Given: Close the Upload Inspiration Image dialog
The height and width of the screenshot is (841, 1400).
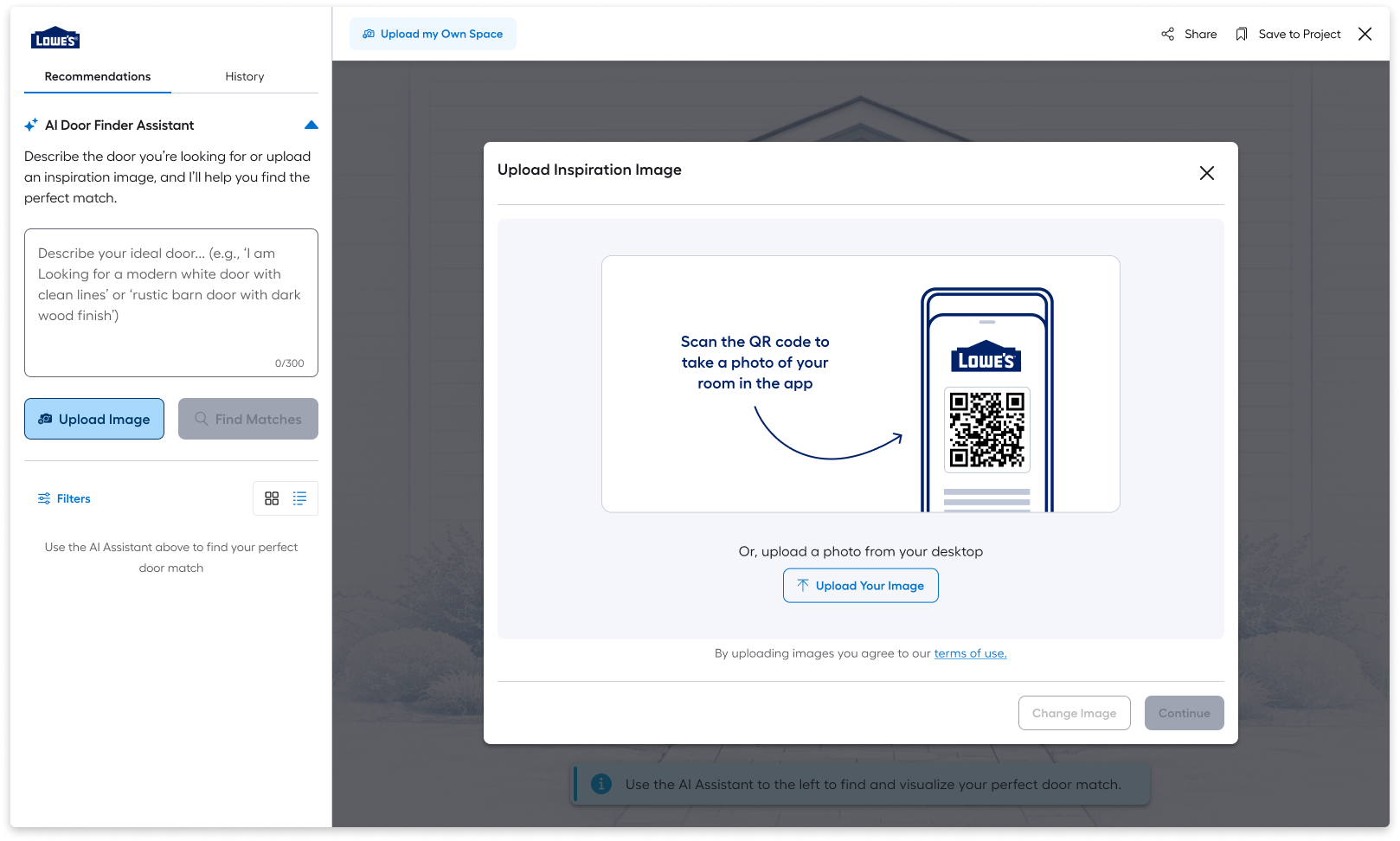Looking at the screenshot, I should coord(1207,173).
